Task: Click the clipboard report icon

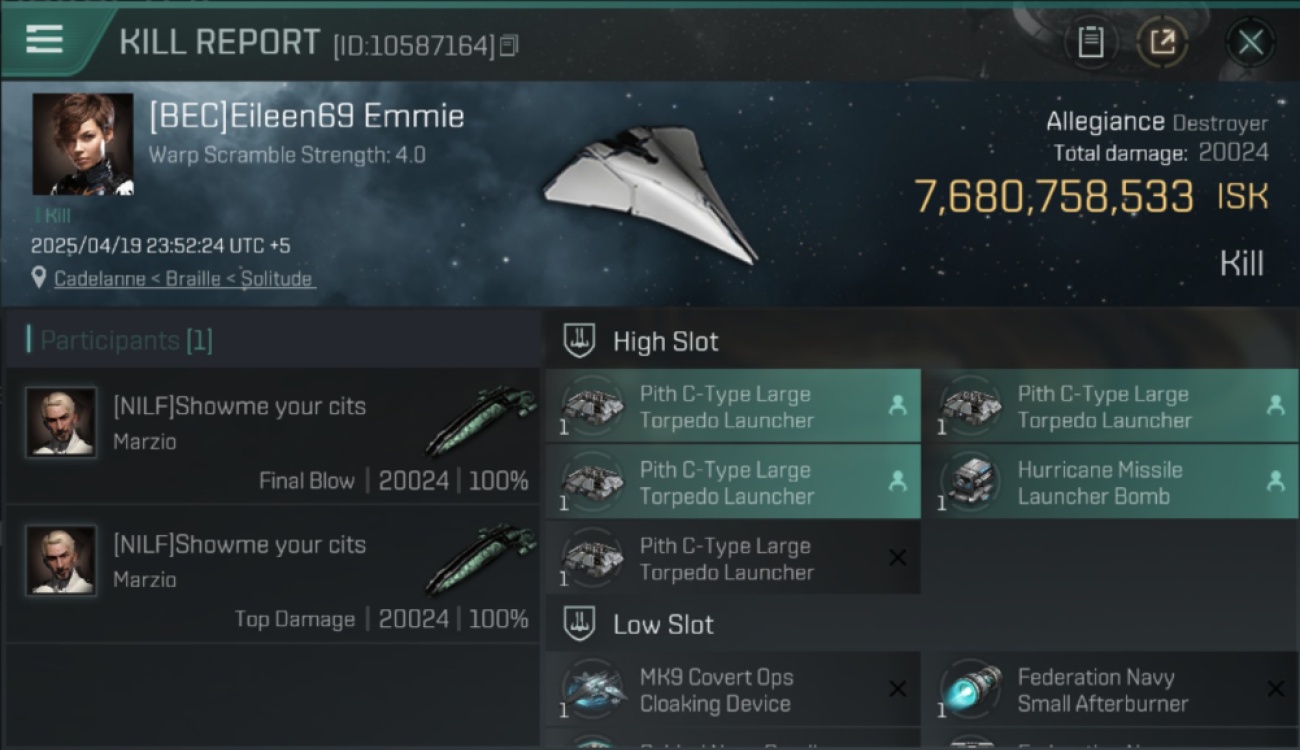Action: click(1091, 42)
